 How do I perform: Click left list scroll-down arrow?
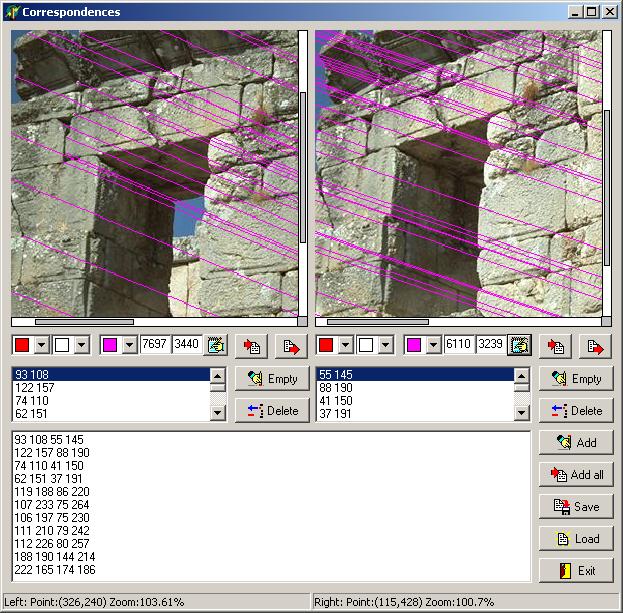(x=218, y=413)
